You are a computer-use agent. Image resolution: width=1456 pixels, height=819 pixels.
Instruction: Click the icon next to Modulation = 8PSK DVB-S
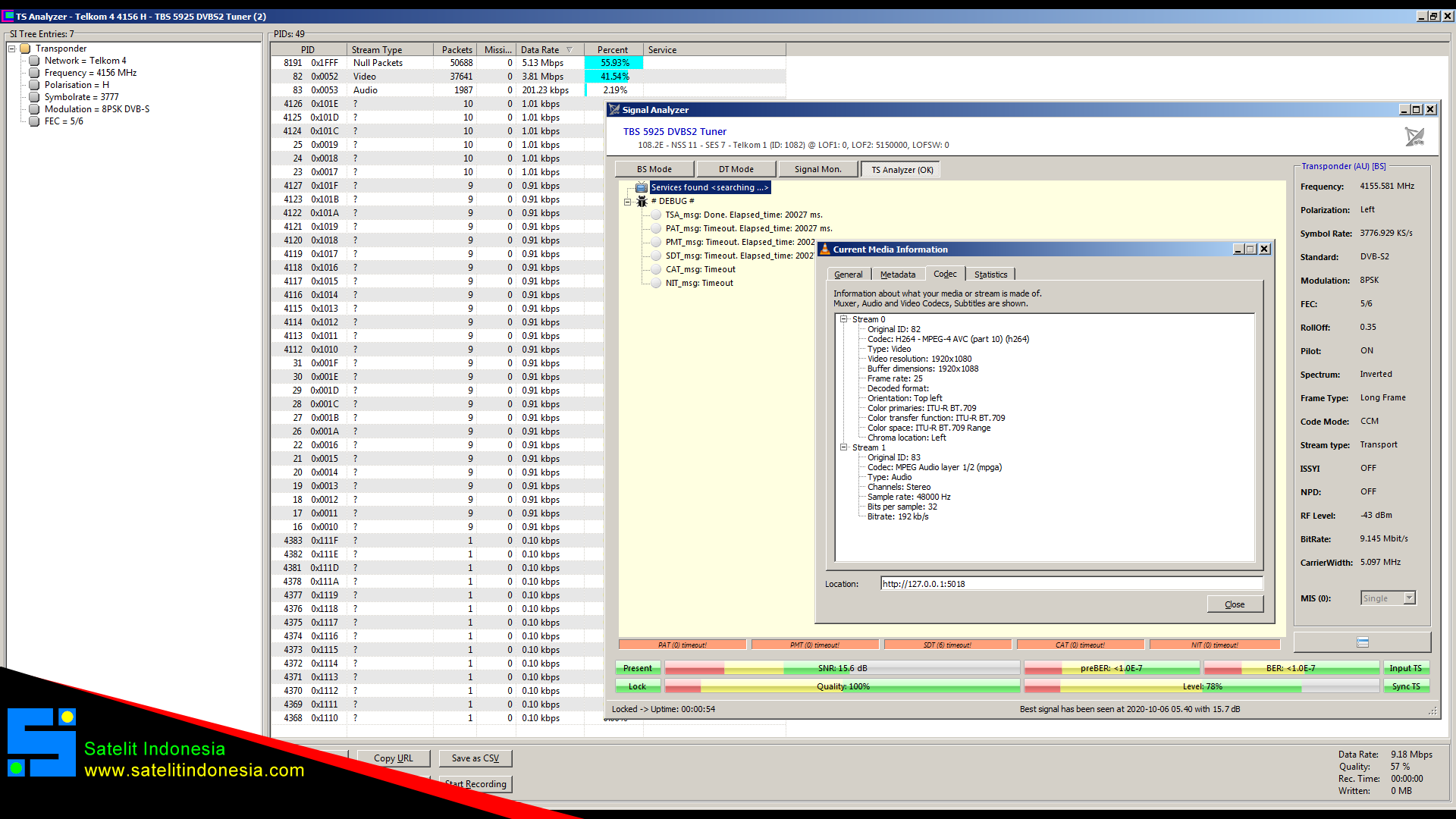pyautogui.click(x=34, y=109)
